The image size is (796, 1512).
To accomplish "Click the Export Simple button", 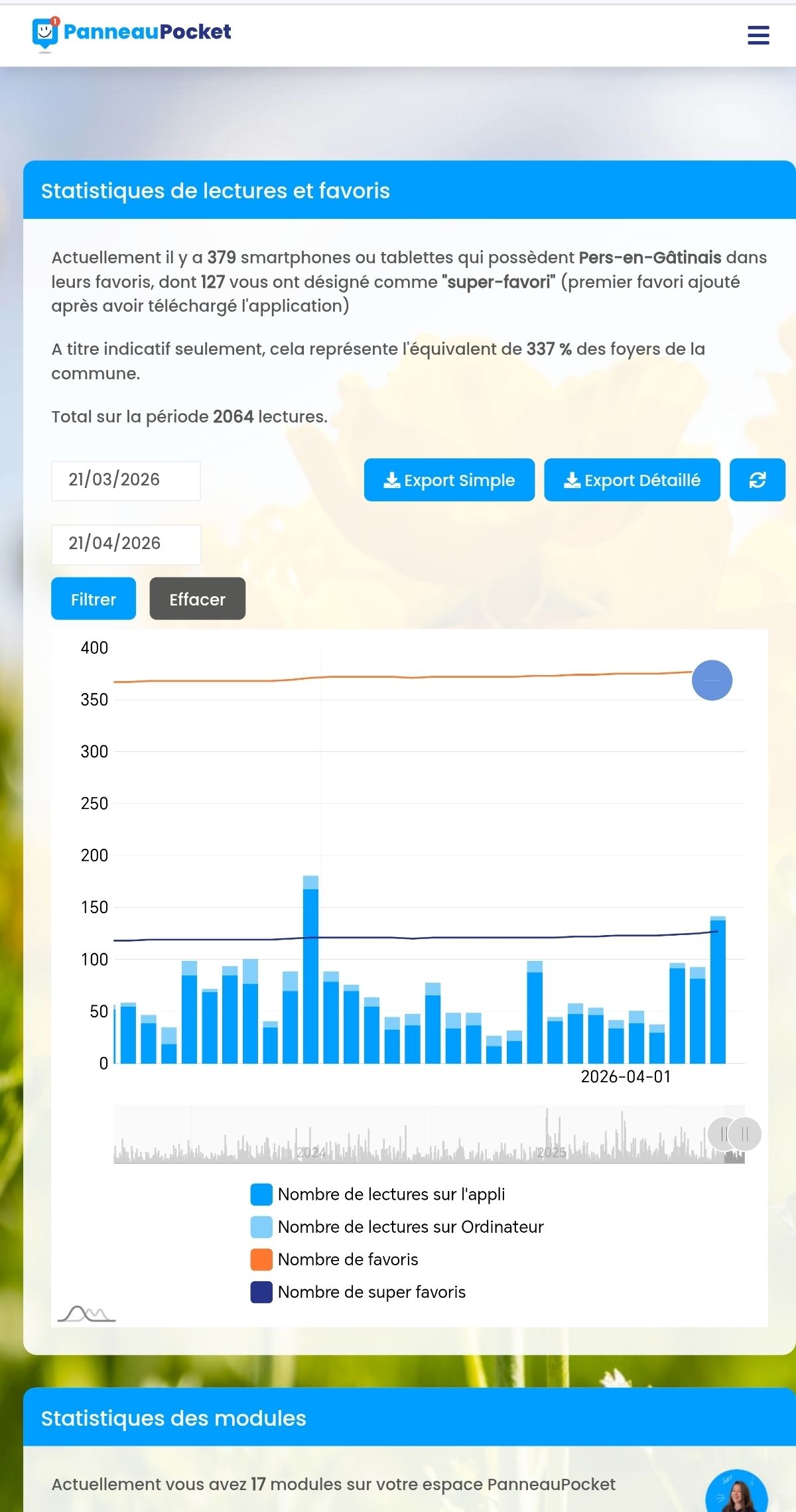I will coord(449,480).
